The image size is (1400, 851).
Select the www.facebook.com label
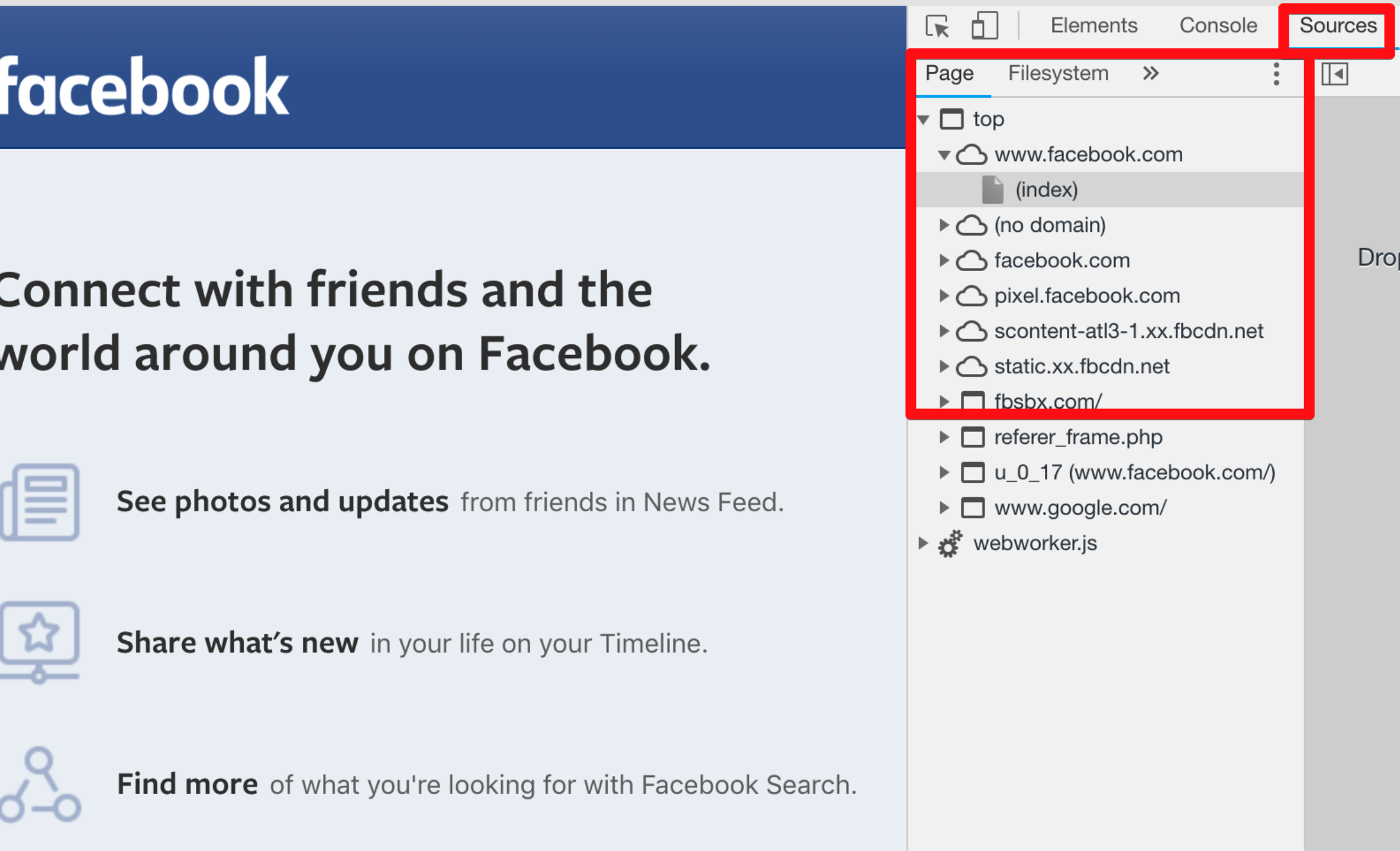coord(1088,155)
